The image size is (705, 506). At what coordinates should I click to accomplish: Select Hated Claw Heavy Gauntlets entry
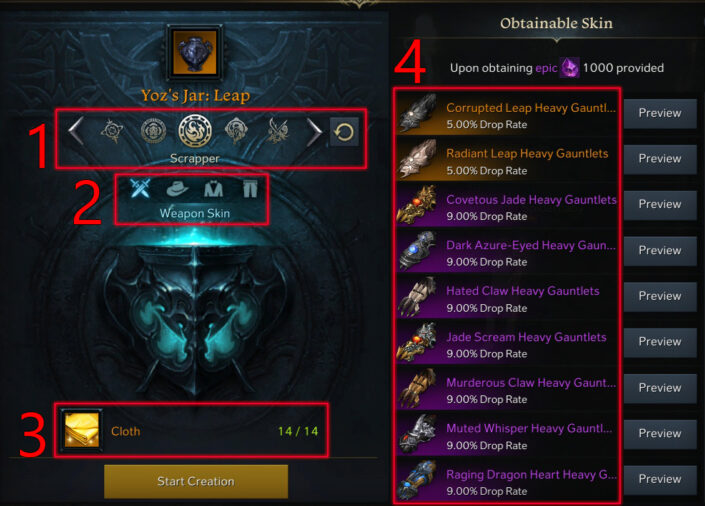click(x=507, y=297)
